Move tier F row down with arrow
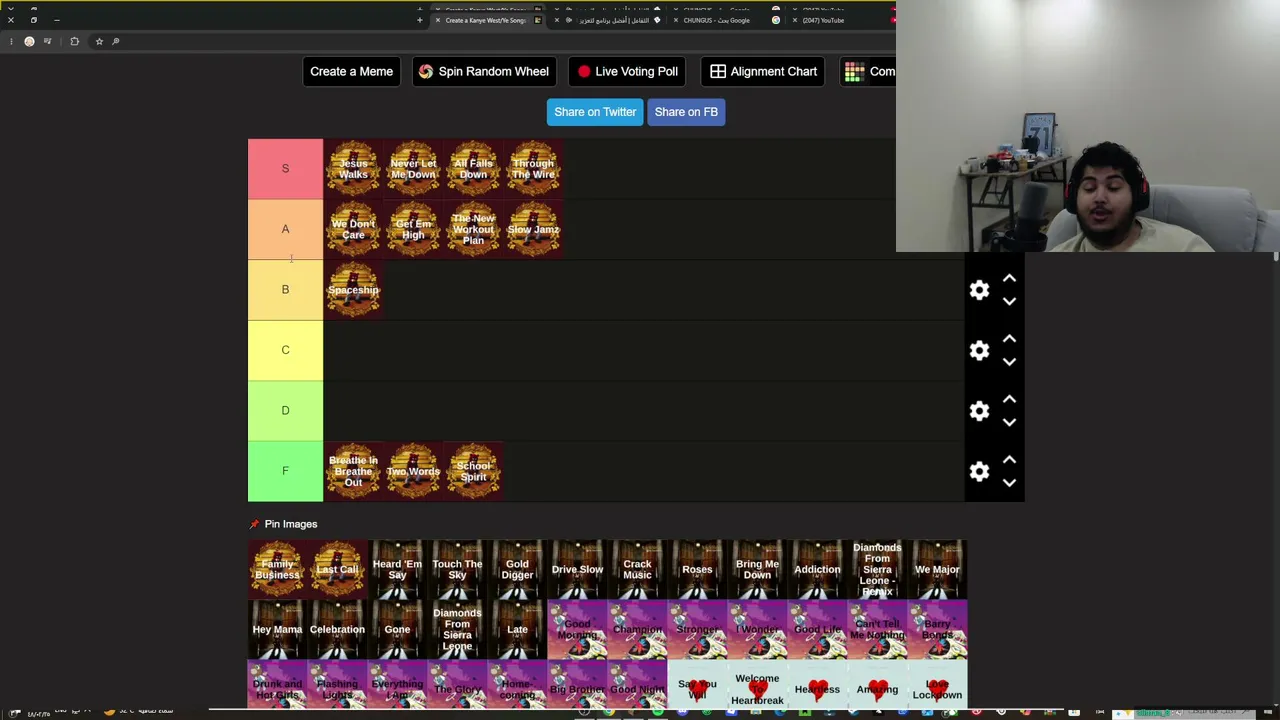The width and height of the screenshot is (1280, 720). [x=1009, y=482]
